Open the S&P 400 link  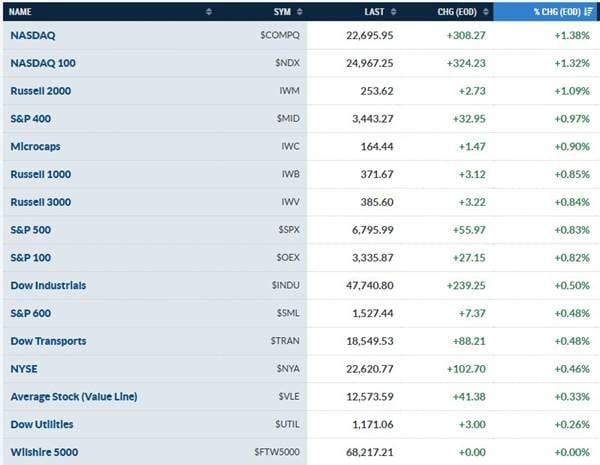click(31, 119)
